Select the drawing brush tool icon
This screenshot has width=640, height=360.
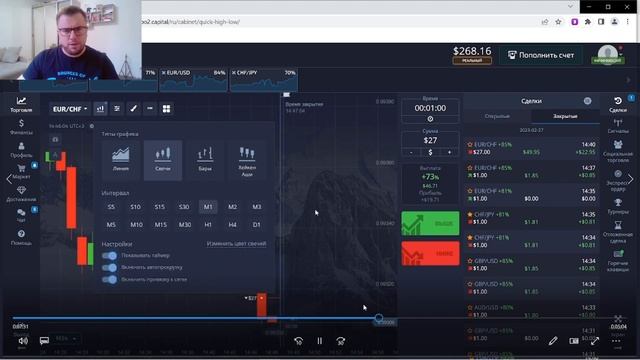pos(133,109)
